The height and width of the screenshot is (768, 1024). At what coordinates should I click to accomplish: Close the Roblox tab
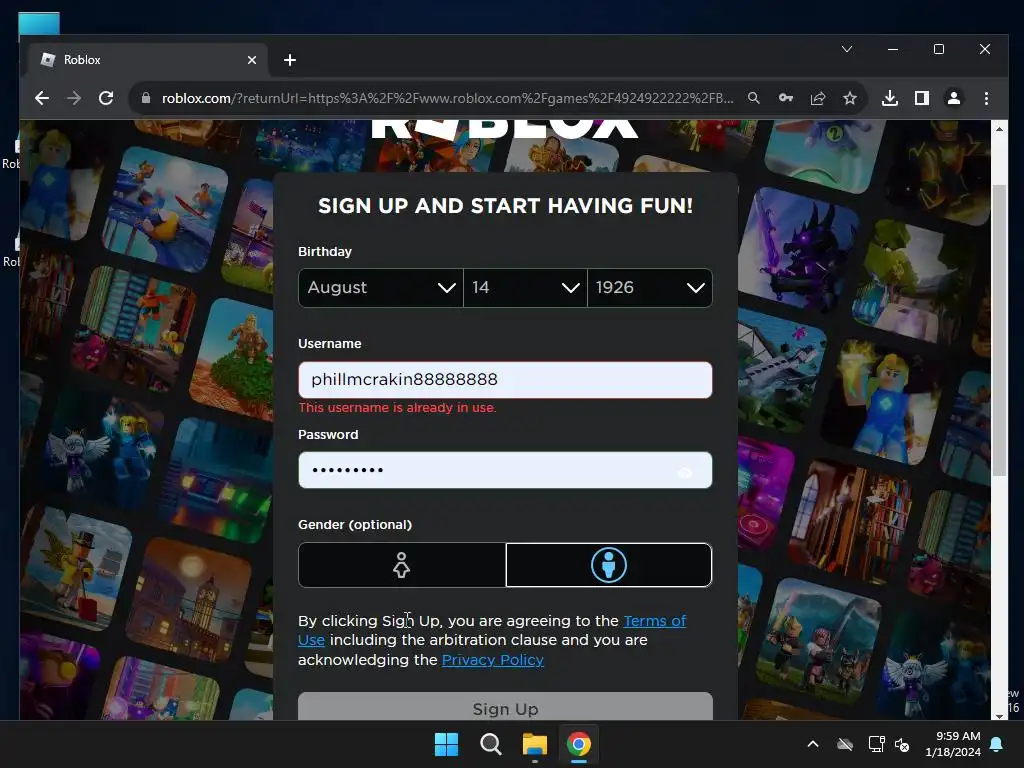pos(251,60)
